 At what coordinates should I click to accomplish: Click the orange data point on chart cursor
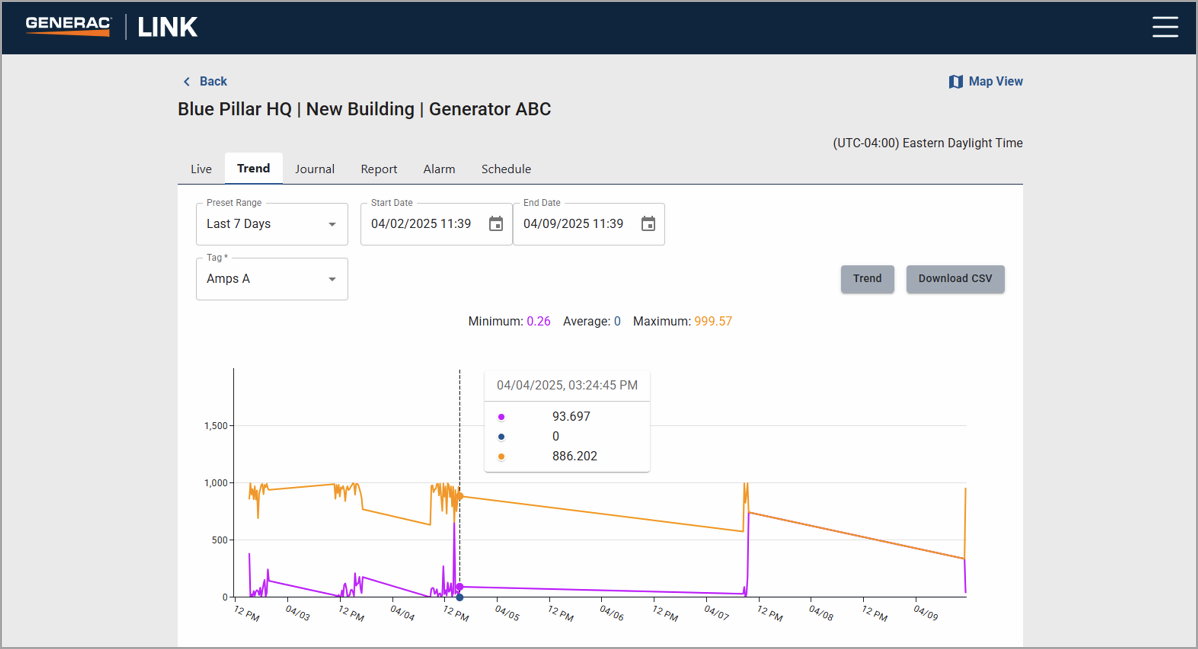pyautogui.click(x=460, y=496)
